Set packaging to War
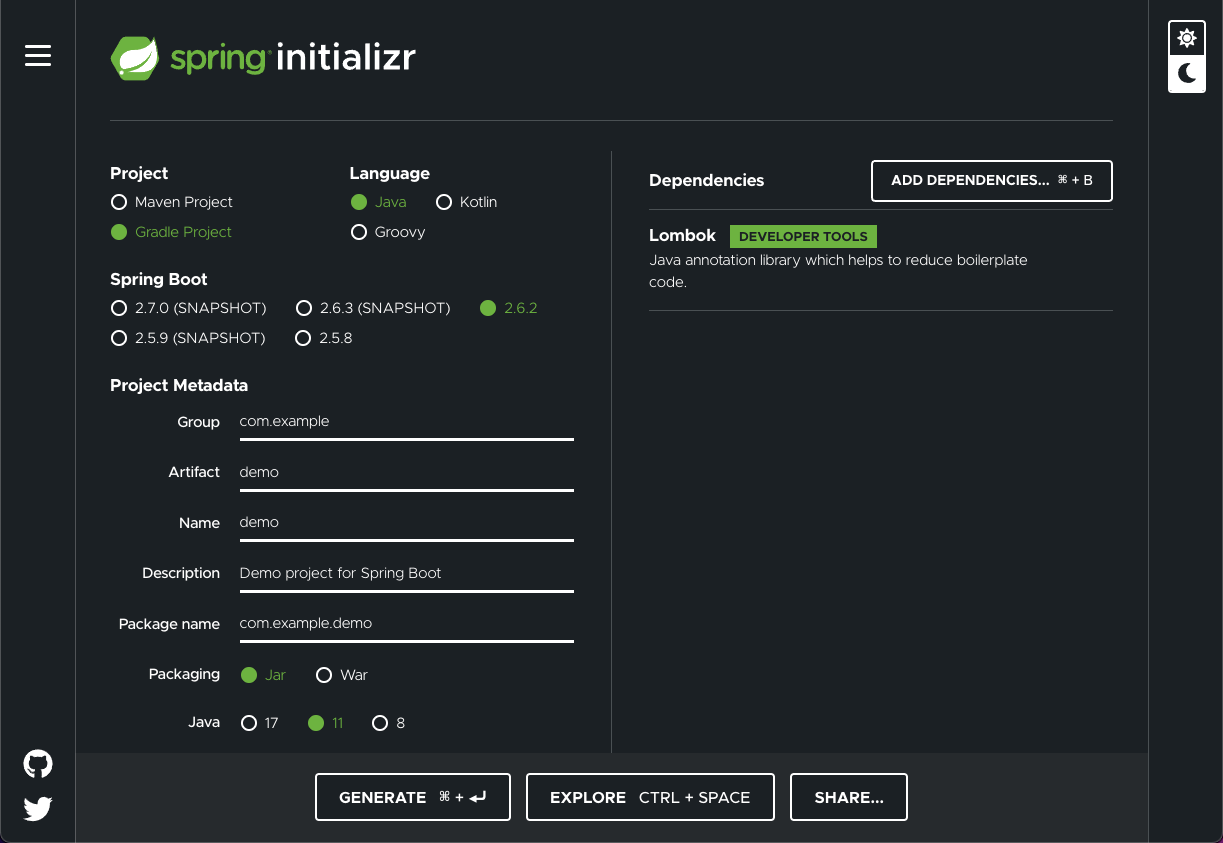 pos(342,675)
